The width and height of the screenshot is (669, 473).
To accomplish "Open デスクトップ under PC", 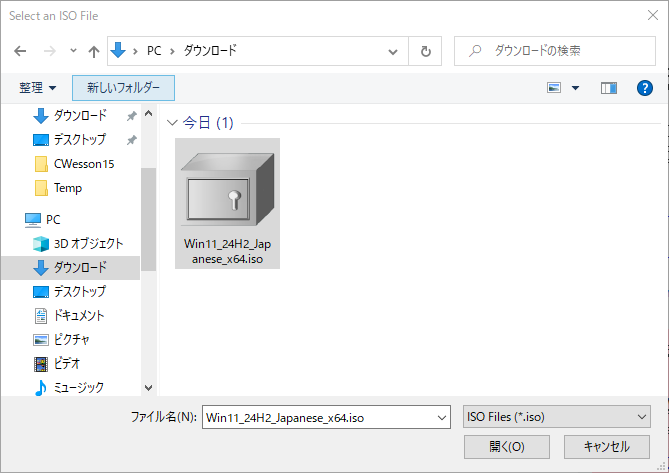I will coord(79,292).
